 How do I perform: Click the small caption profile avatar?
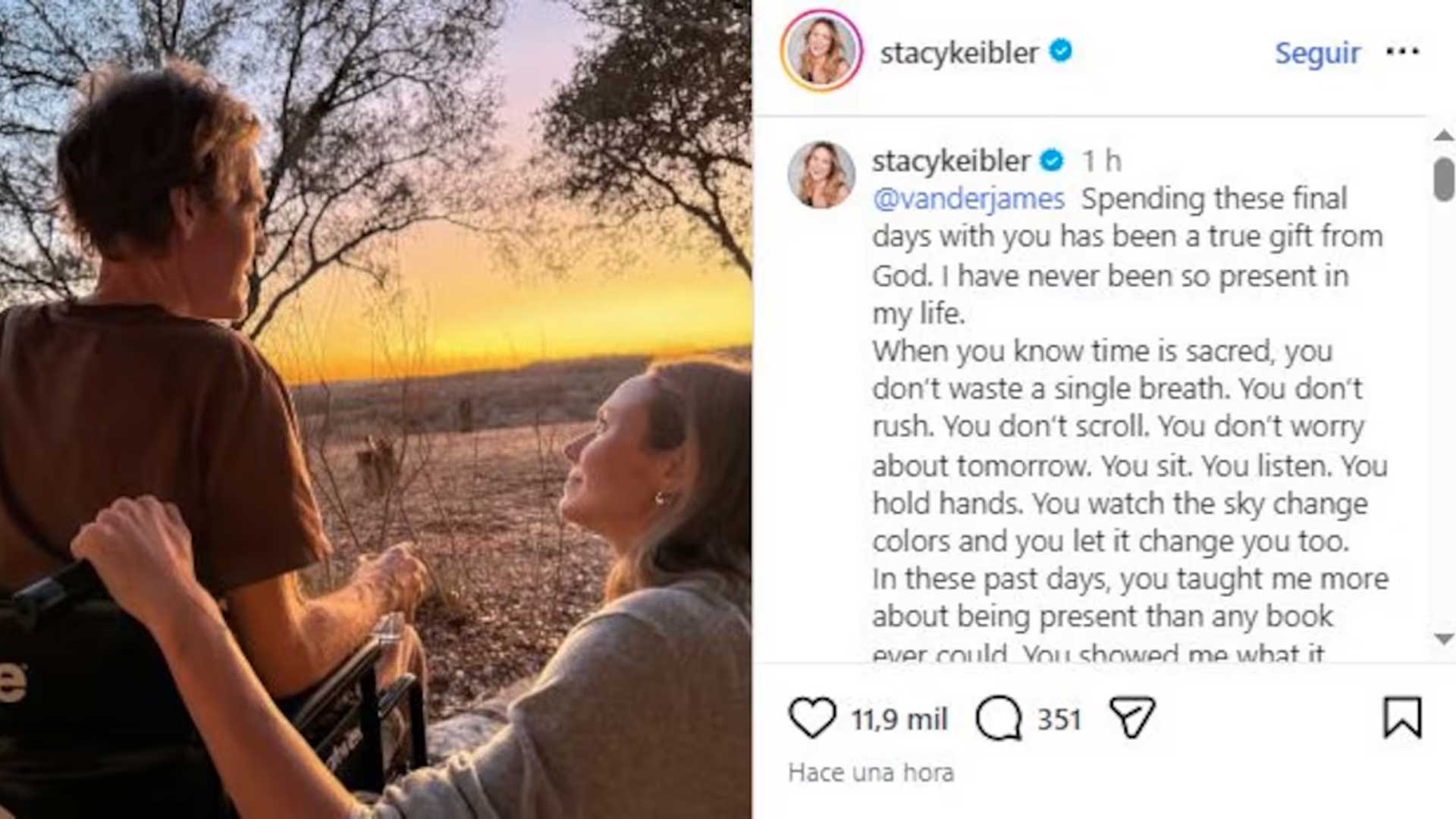click(821, 174)
